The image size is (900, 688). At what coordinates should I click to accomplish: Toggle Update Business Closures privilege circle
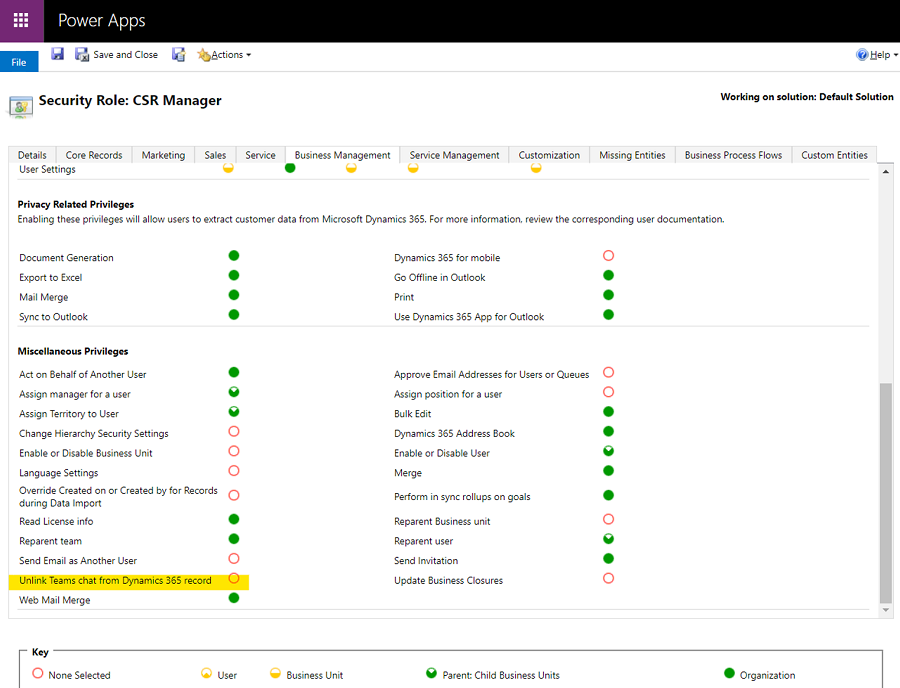click(608, 579)
